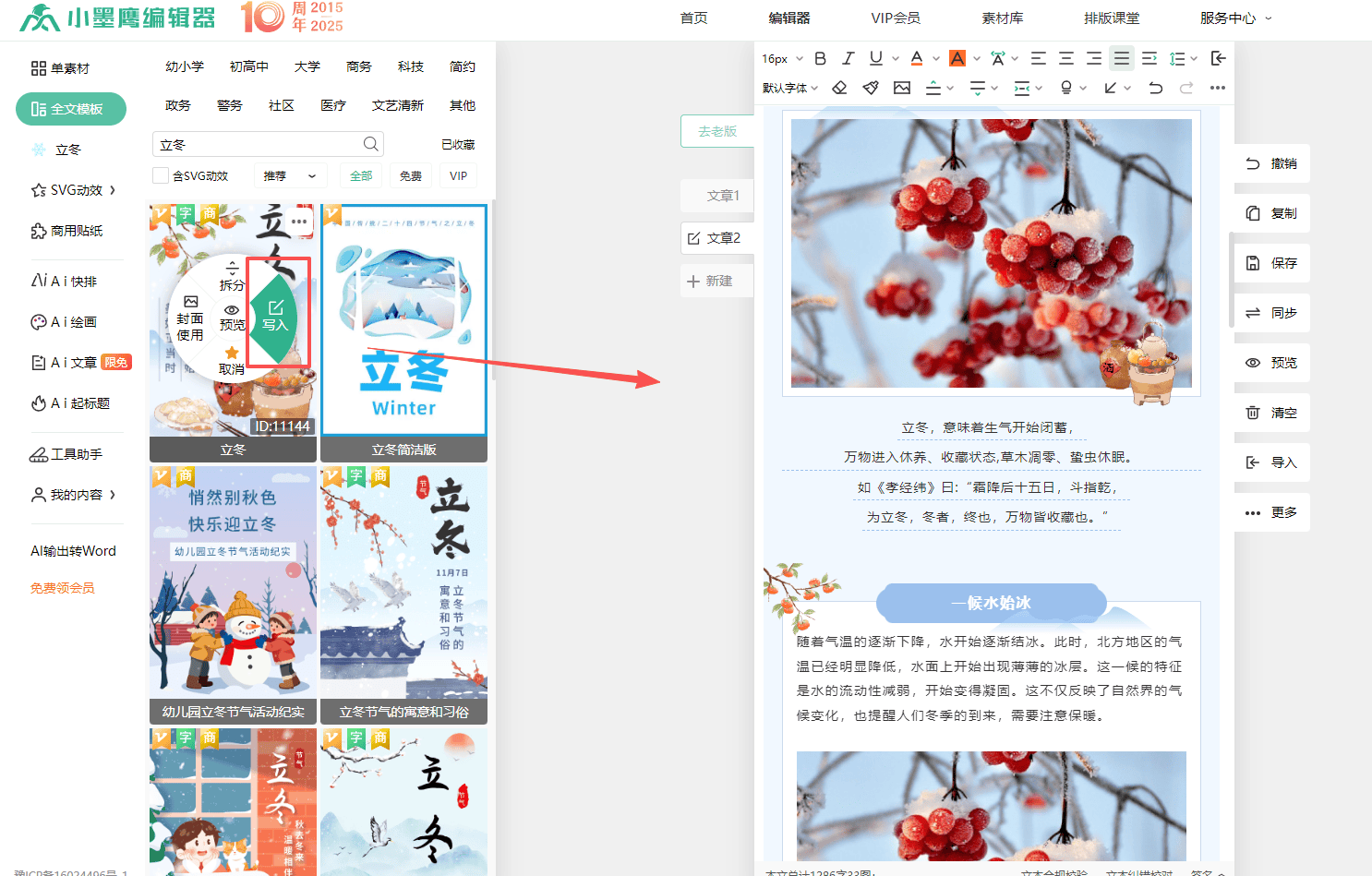The height and width of the screenshot is (876, 1372).
Task: Click the eraser clear-format icon
Action: [839, 88]
